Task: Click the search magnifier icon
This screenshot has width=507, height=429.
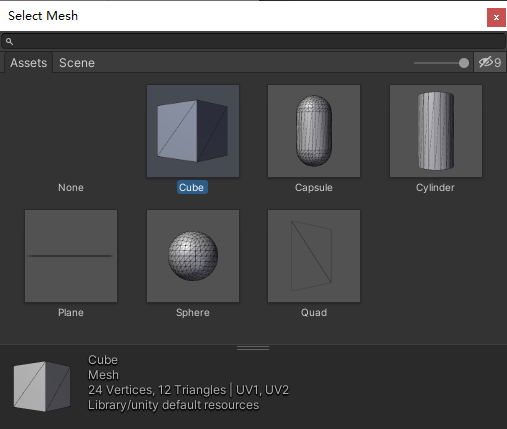Action: (x=9, y=41)
